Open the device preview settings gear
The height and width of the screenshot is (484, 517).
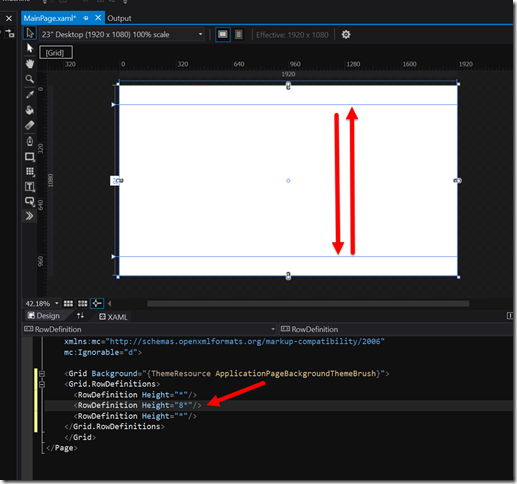click(346, 34)
